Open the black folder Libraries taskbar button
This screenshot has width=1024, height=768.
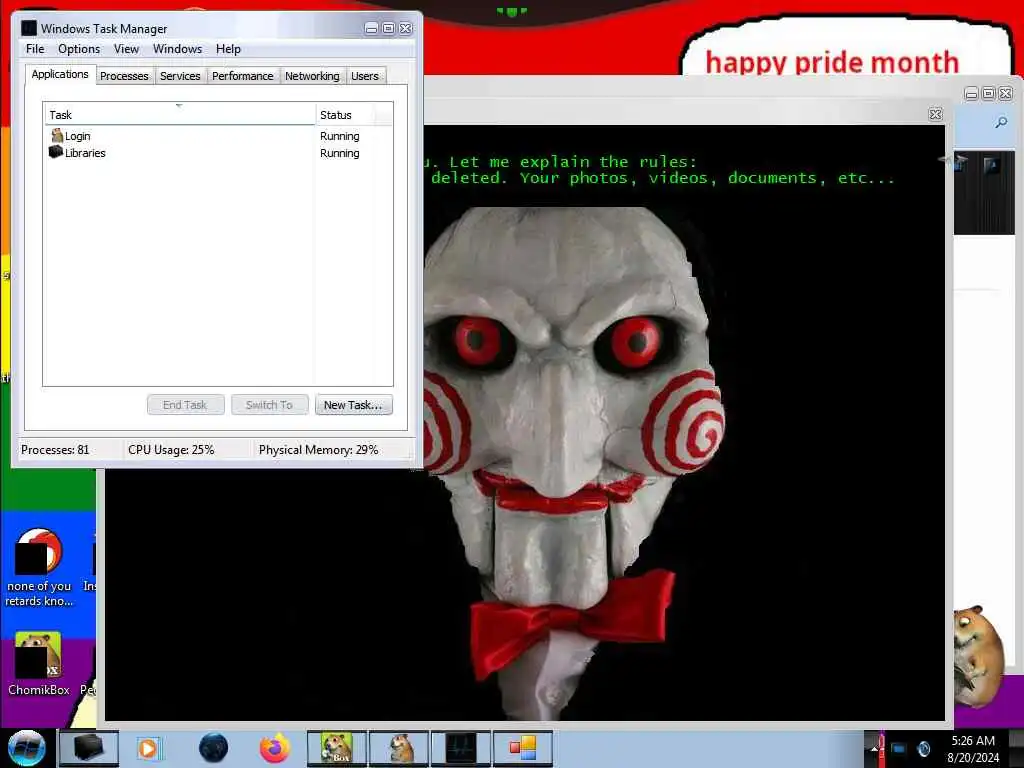pyautogui.click(x=89, y=748)
